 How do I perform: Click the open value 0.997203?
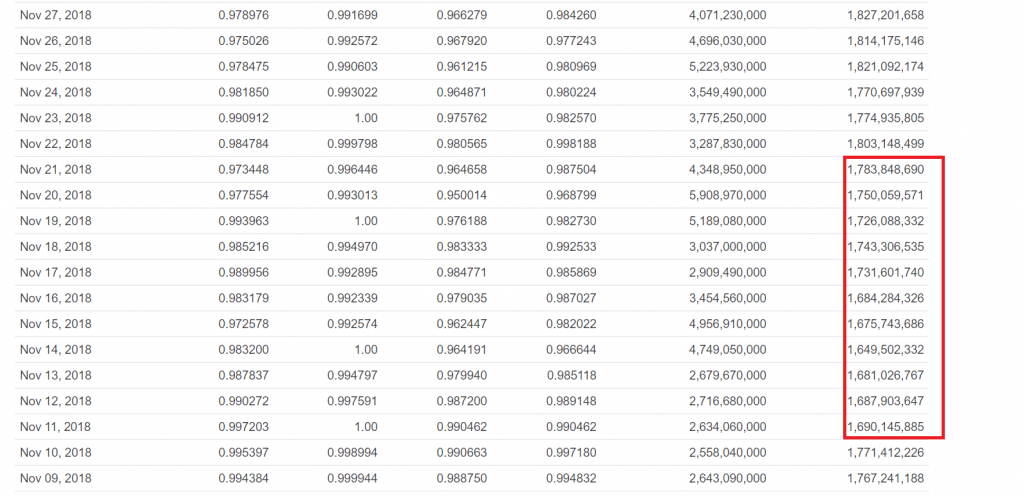coord(243,427)
